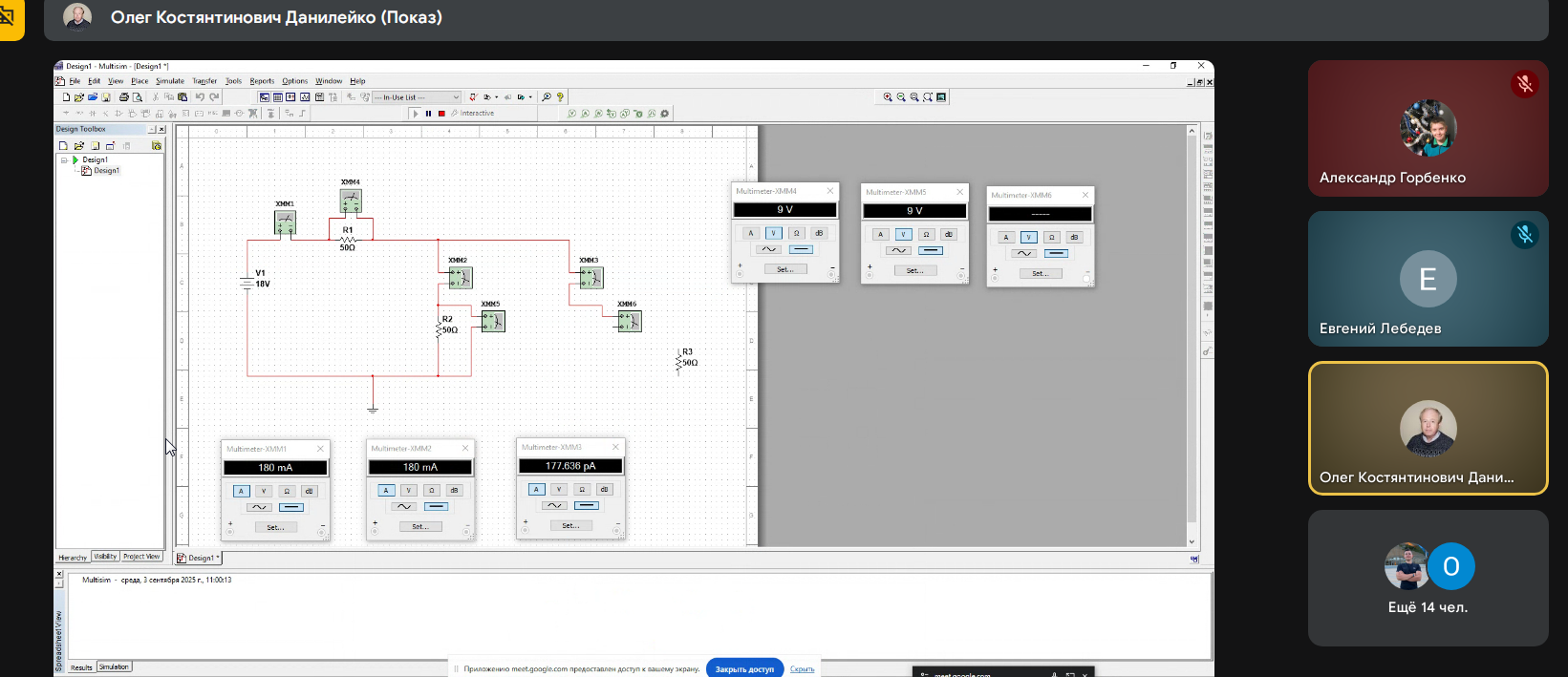Select AC waveform mode on Multimeter-XMM1

tap(259, 507)
